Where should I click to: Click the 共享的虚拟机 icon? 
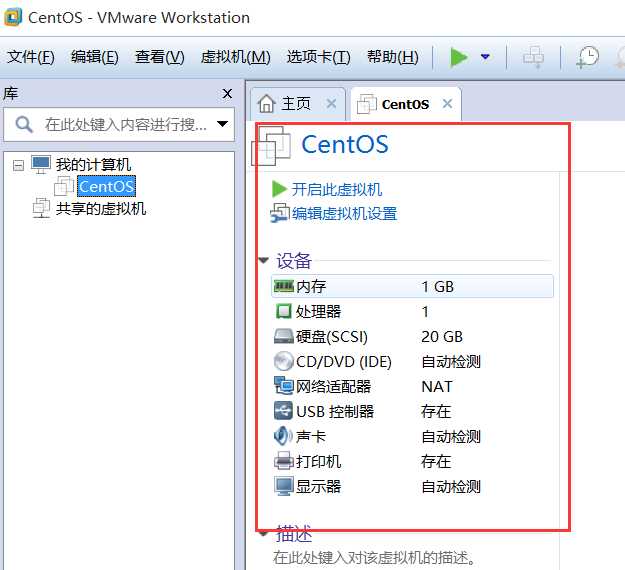point(41,208)
